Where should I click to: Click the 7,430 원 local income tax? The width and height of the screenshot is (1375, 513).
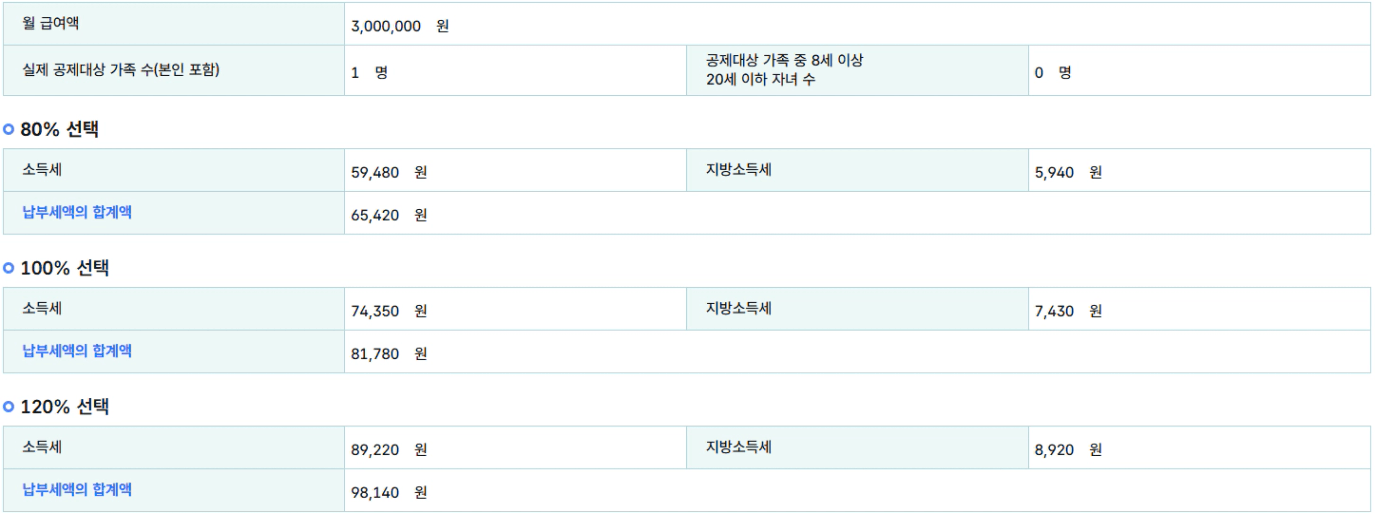1068,311
